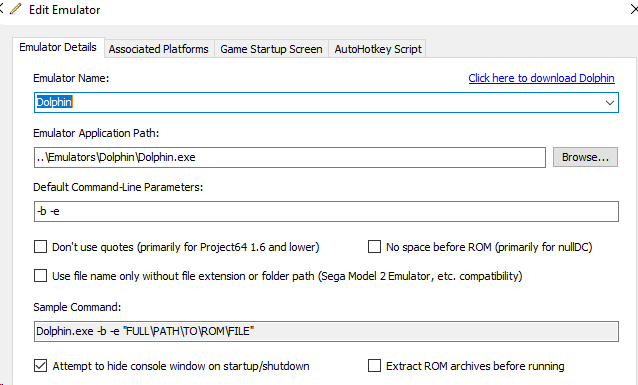Click the Sample Command label
The width and height of the screenshot is (638, 385).
(x=77, y=307)
